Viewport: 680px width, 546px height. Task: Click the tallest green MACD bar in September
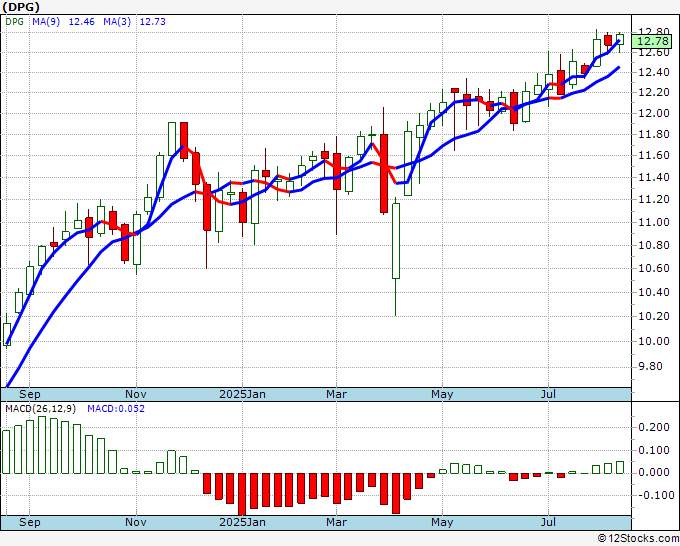[x=42, y=445]
